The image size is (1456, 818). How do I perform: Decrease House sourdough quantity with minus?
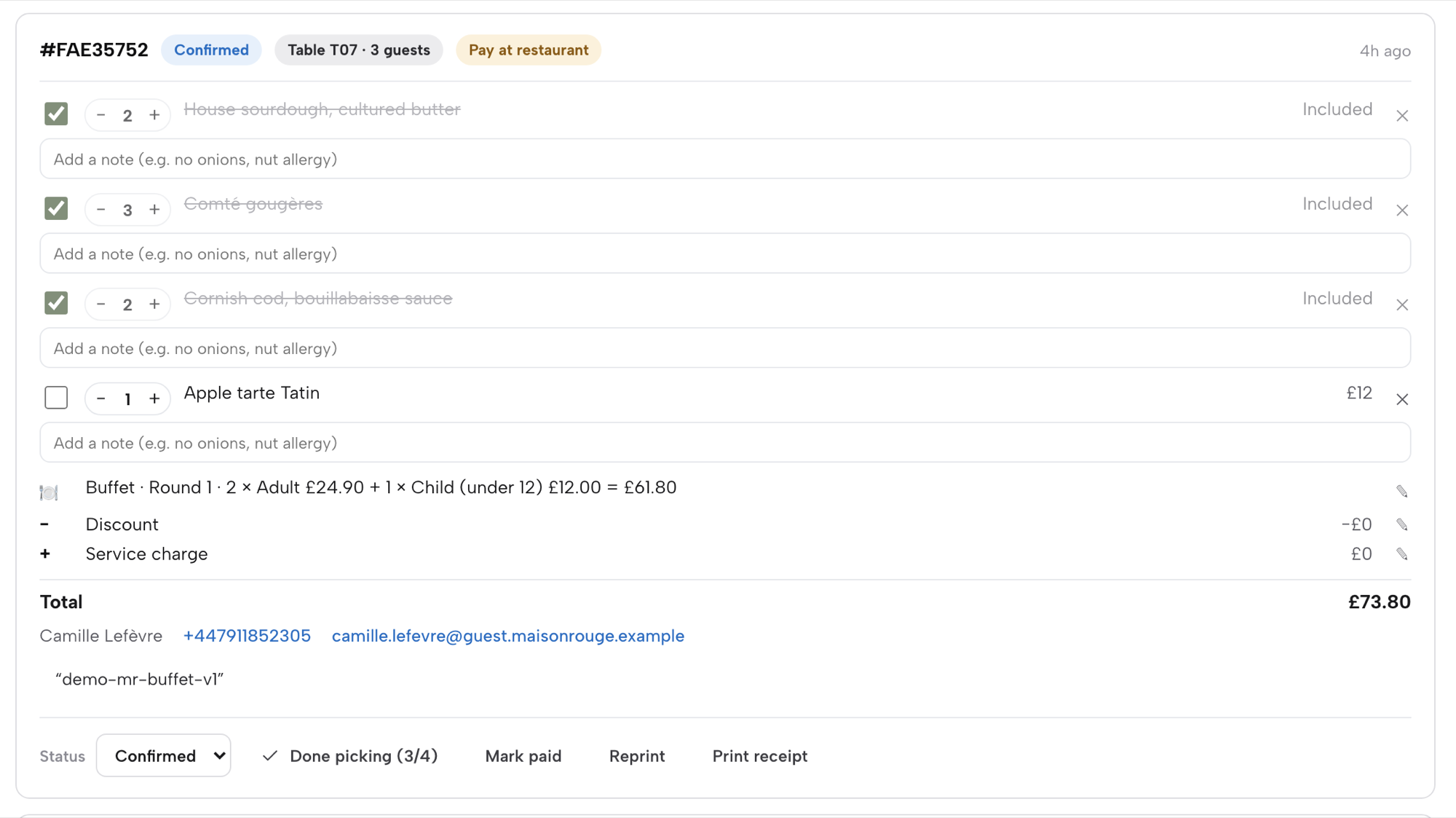[x=101, y=115]
